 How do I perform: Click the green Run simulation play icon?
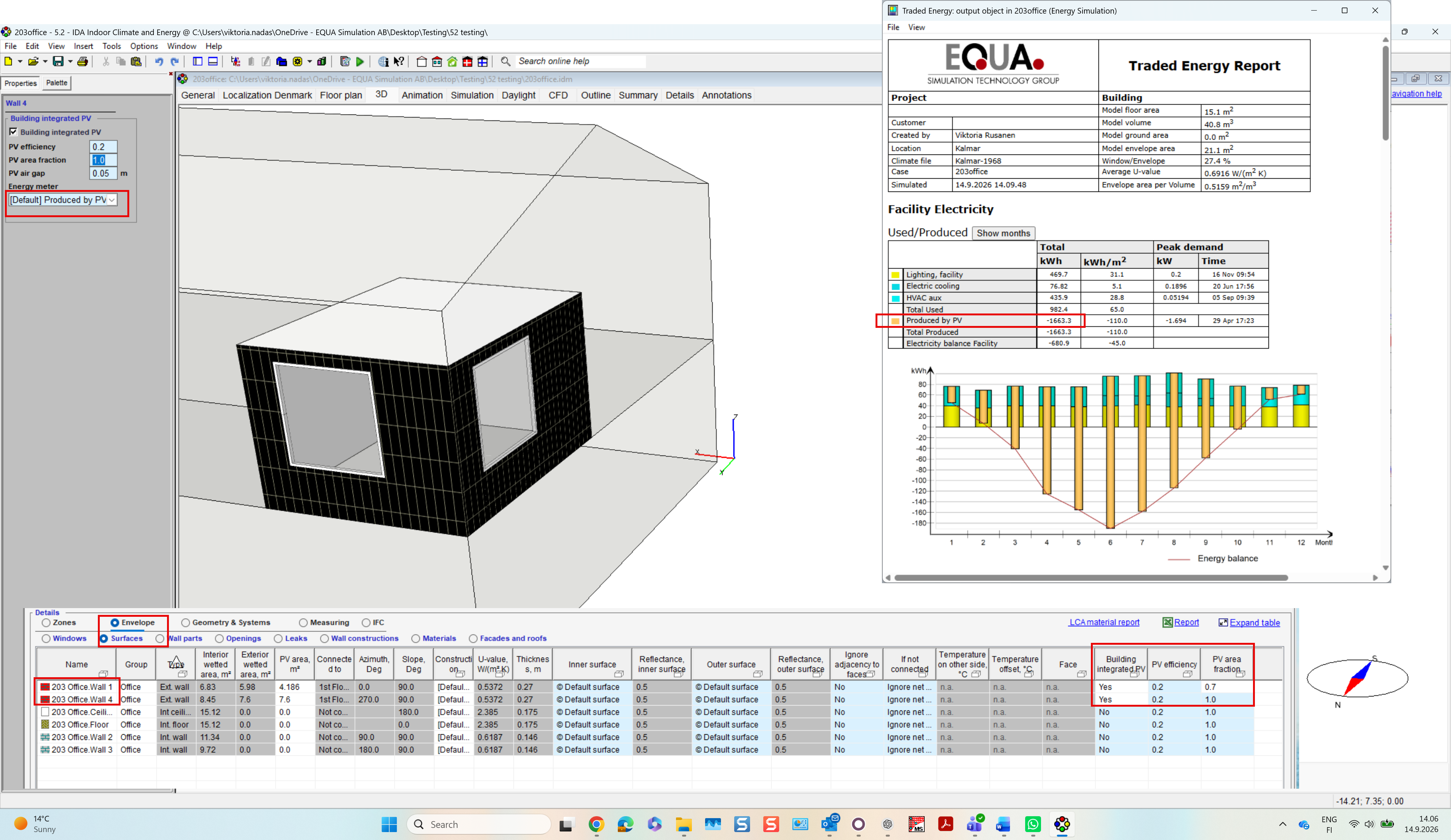coord(360,62)
